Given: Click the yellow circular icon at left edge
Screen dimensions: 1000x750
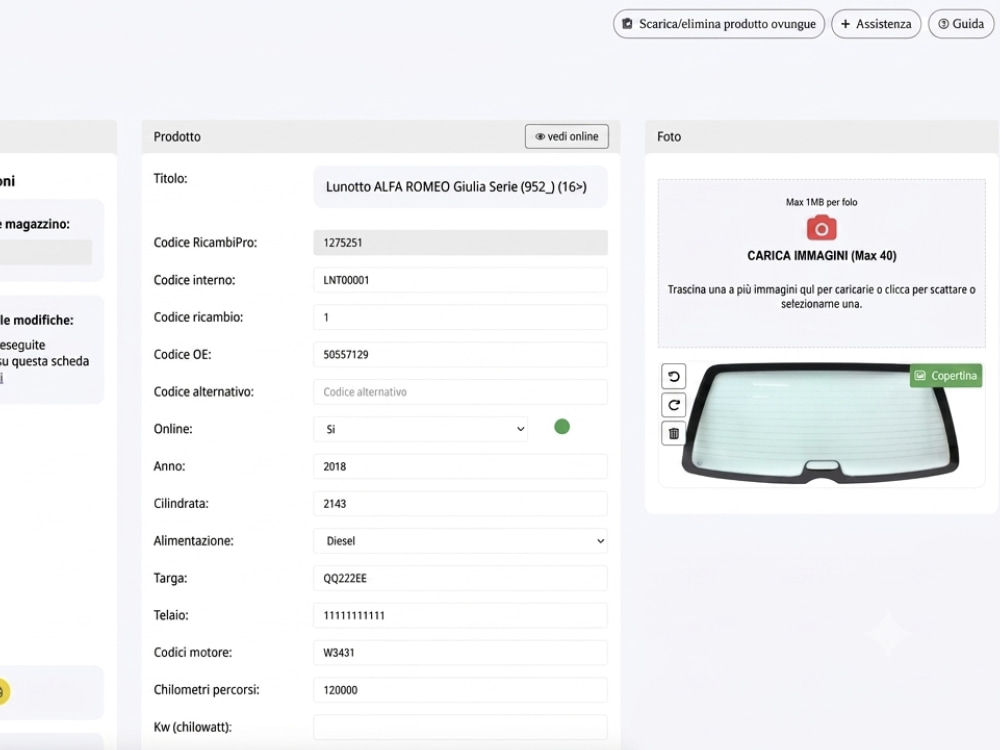Looking at the screenshot, I should pos(3,691).
